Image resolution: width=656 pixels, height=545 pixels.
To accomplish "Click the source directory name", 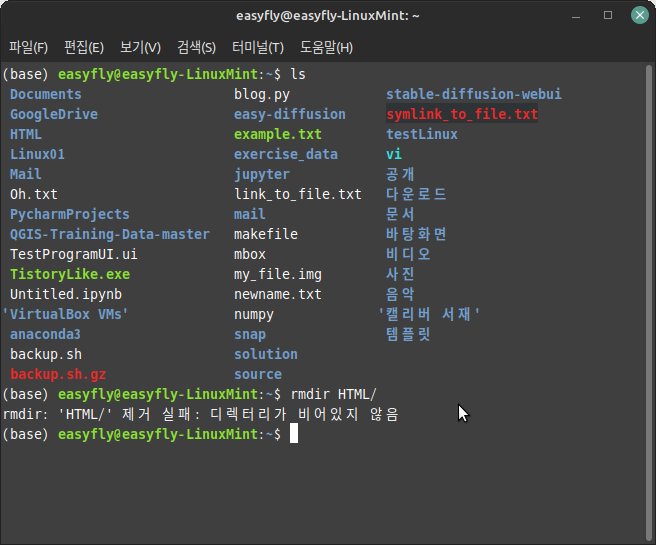I will coord(258,374).
